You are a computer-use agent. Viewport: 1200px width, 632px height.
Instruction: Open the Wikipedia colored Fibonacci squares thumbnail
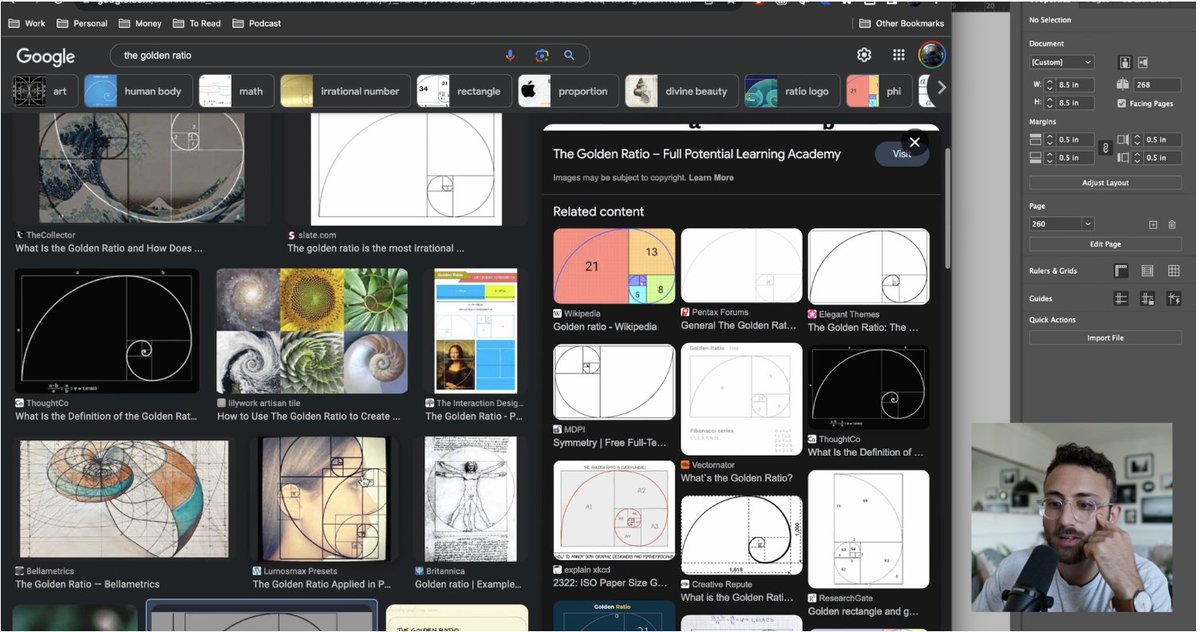(x=614, y=266)
